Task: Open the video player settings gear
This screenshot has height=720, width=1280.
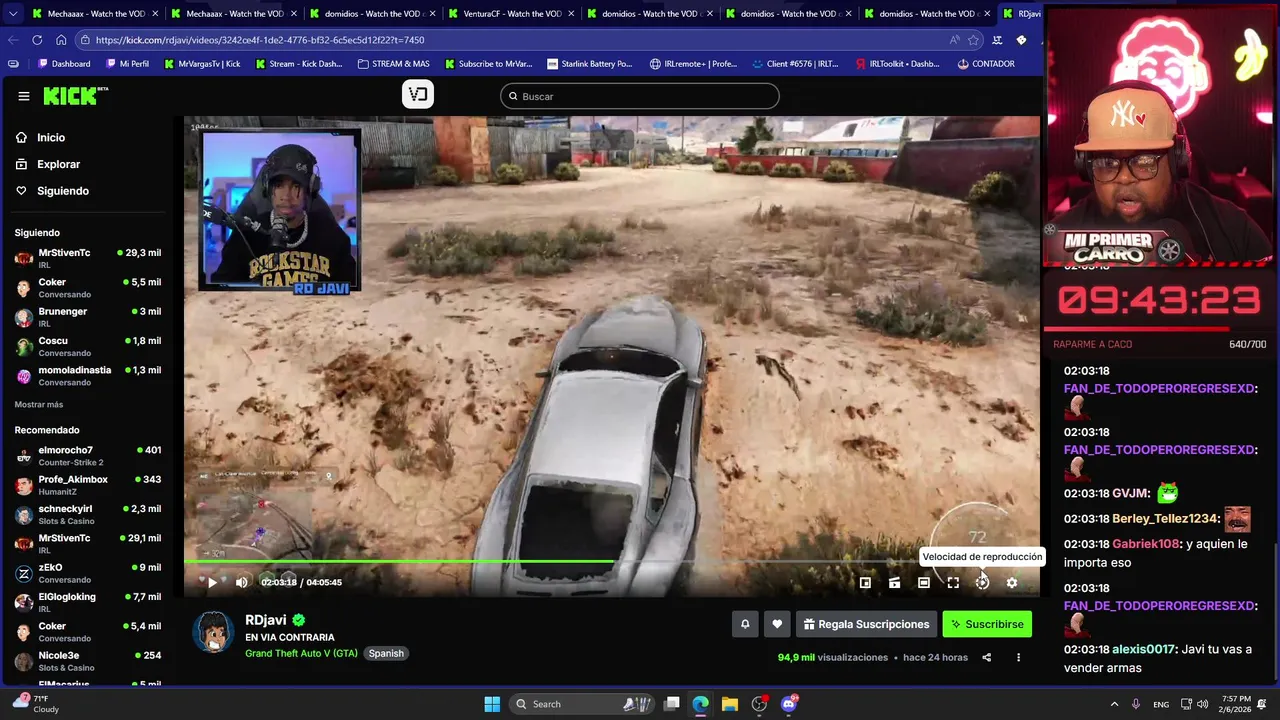Action: (x=1012, y=582)
